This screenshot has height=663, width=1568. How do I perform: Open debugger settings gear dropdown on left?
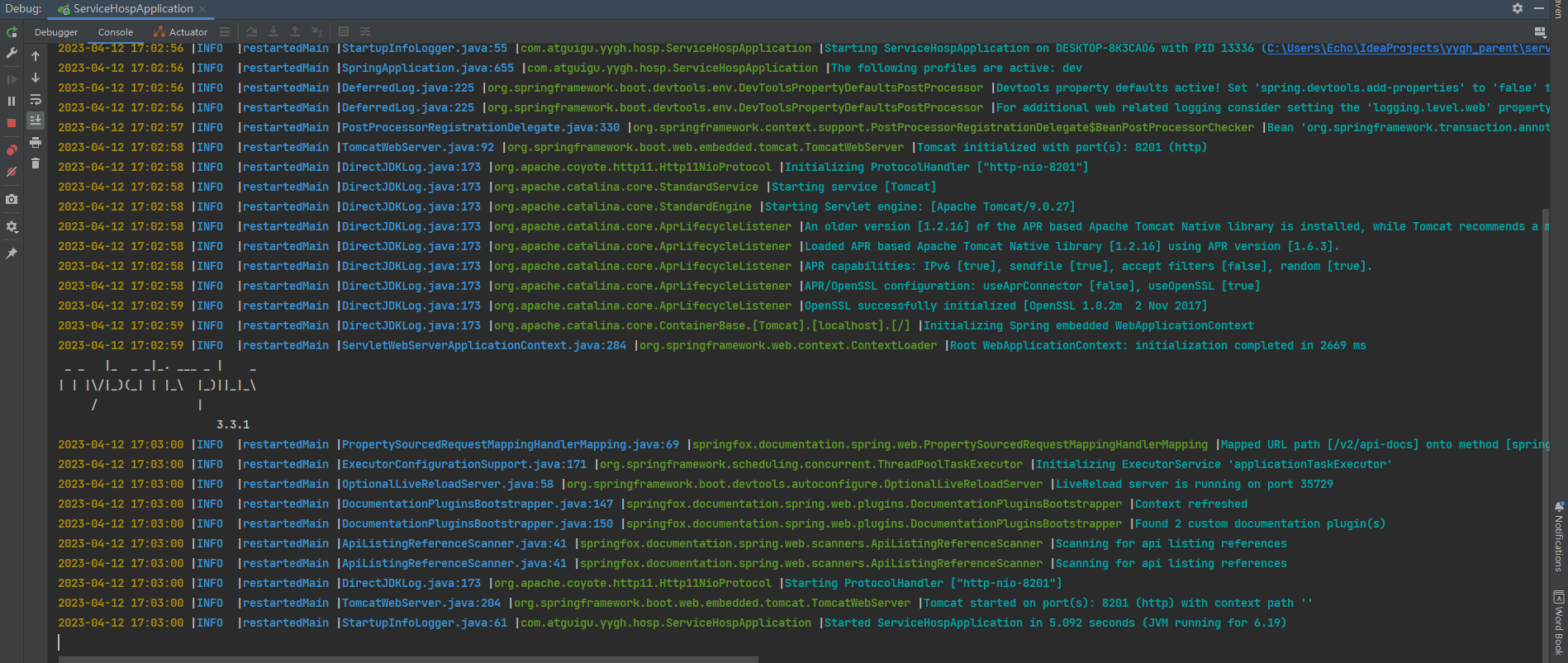pyautogui.click(x=12, y=227)
